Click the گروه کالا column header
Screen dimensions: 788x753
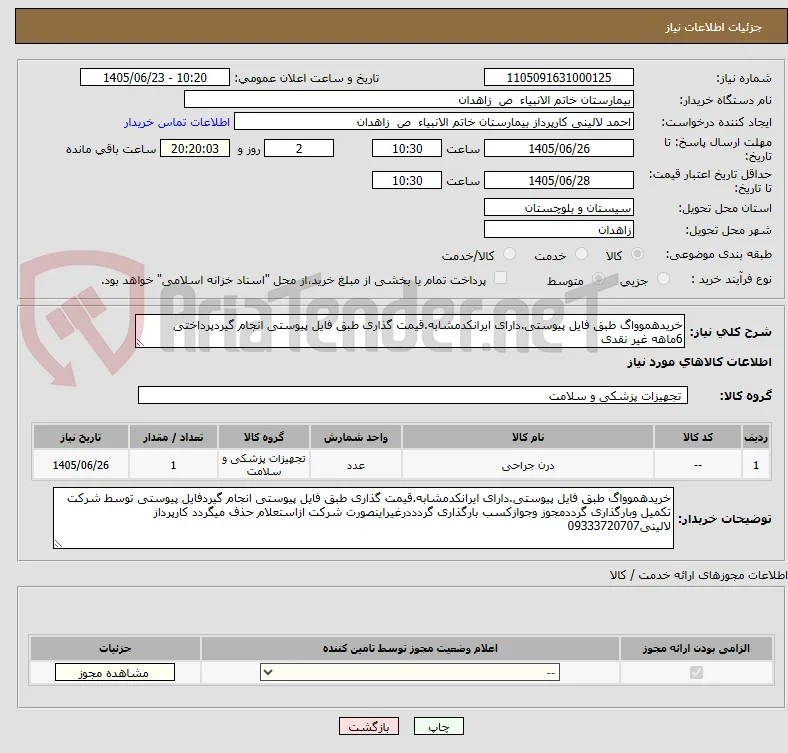pyautogui.click(x=264, y=437)
